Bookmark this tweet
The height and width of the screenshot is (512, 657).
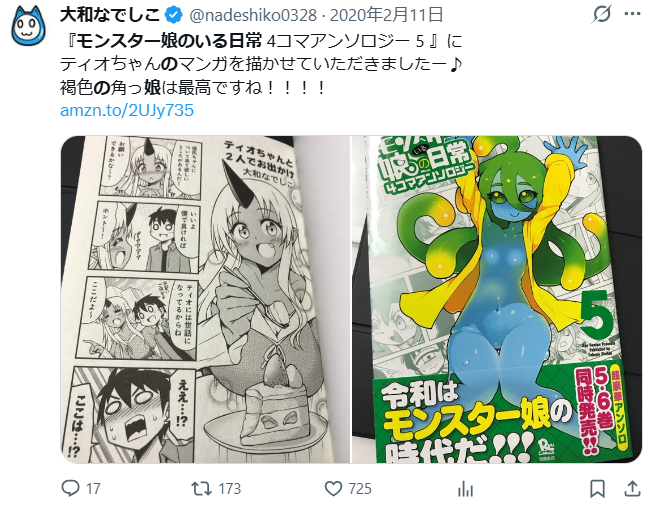(x=597, y=489)
